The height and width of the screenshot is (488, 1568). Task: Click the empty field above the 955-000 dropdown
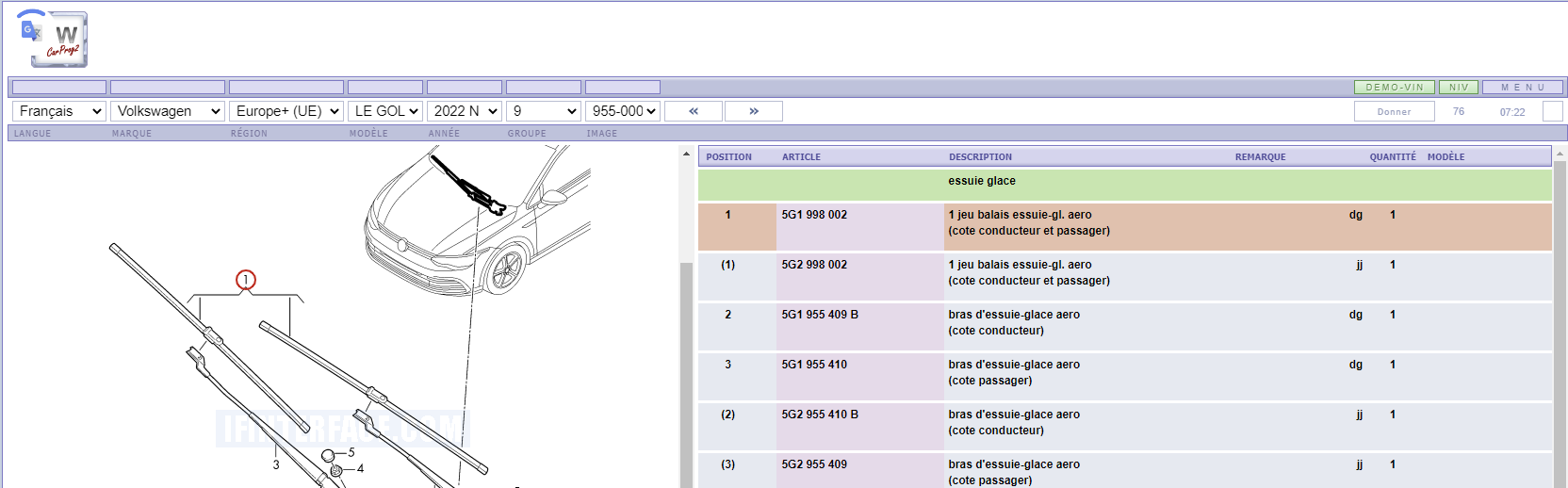click(623, 87)
